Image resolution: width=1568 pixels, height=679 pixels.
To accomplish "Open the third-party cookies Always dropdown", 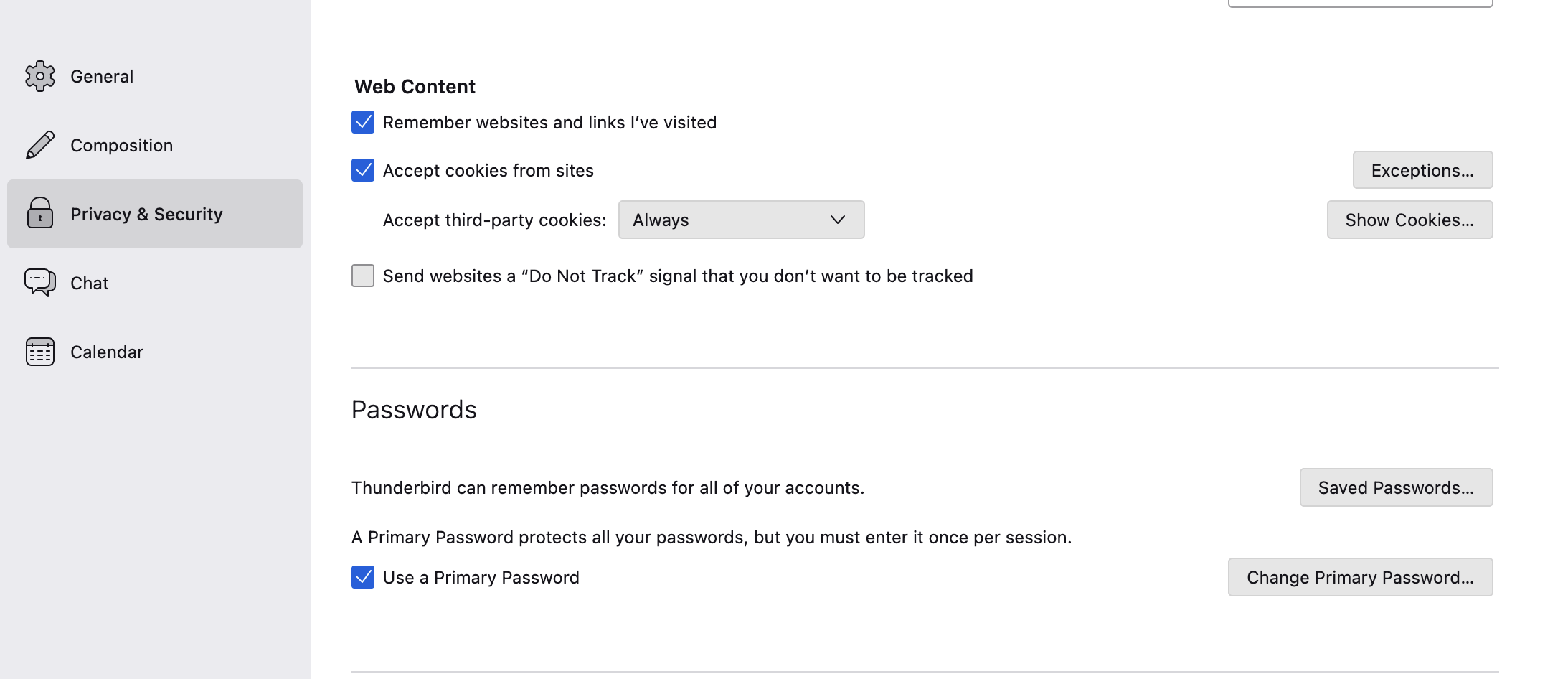I will tap(740, 220).
